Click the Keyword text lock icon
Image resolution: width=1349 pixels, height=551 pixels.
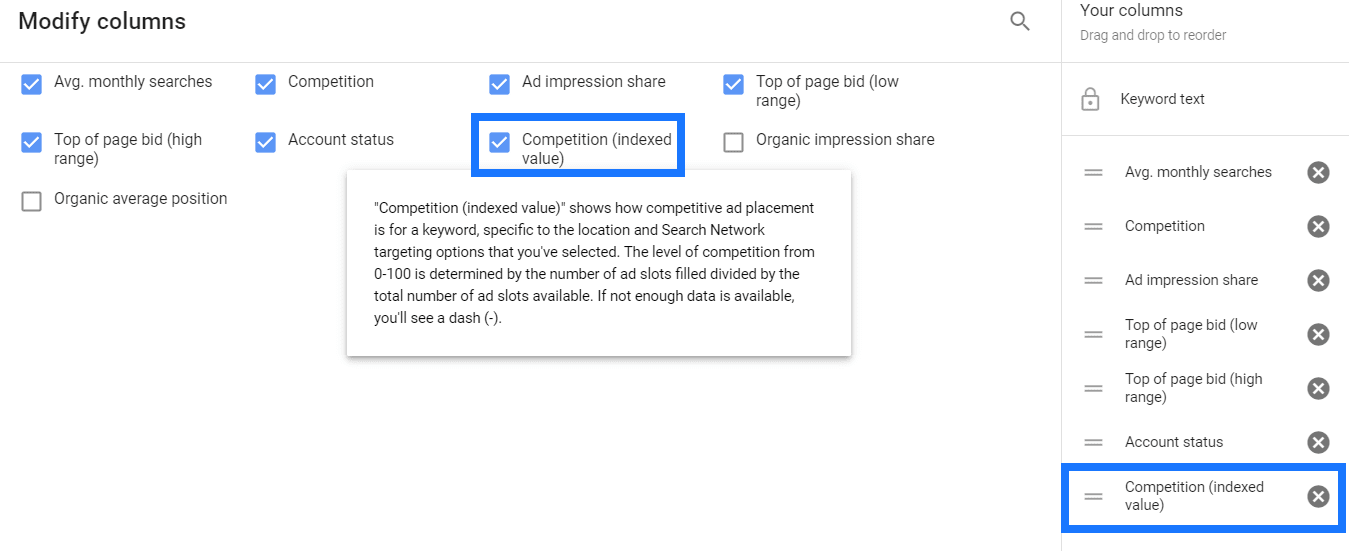pos(1091,99)
